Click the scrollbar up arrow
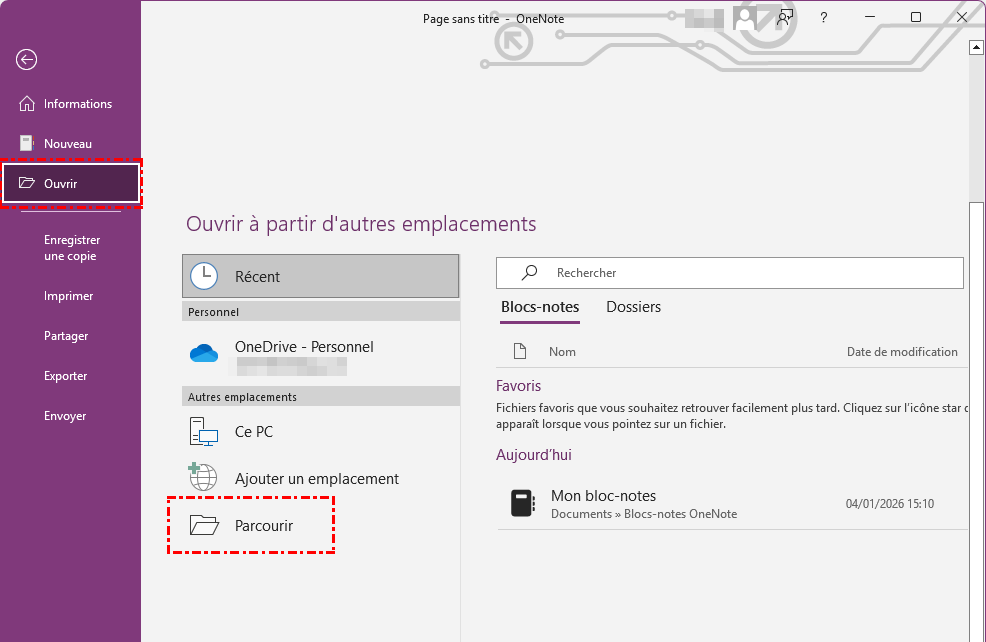This screenshot has height=642, width=986. click(x=977, y=47)
